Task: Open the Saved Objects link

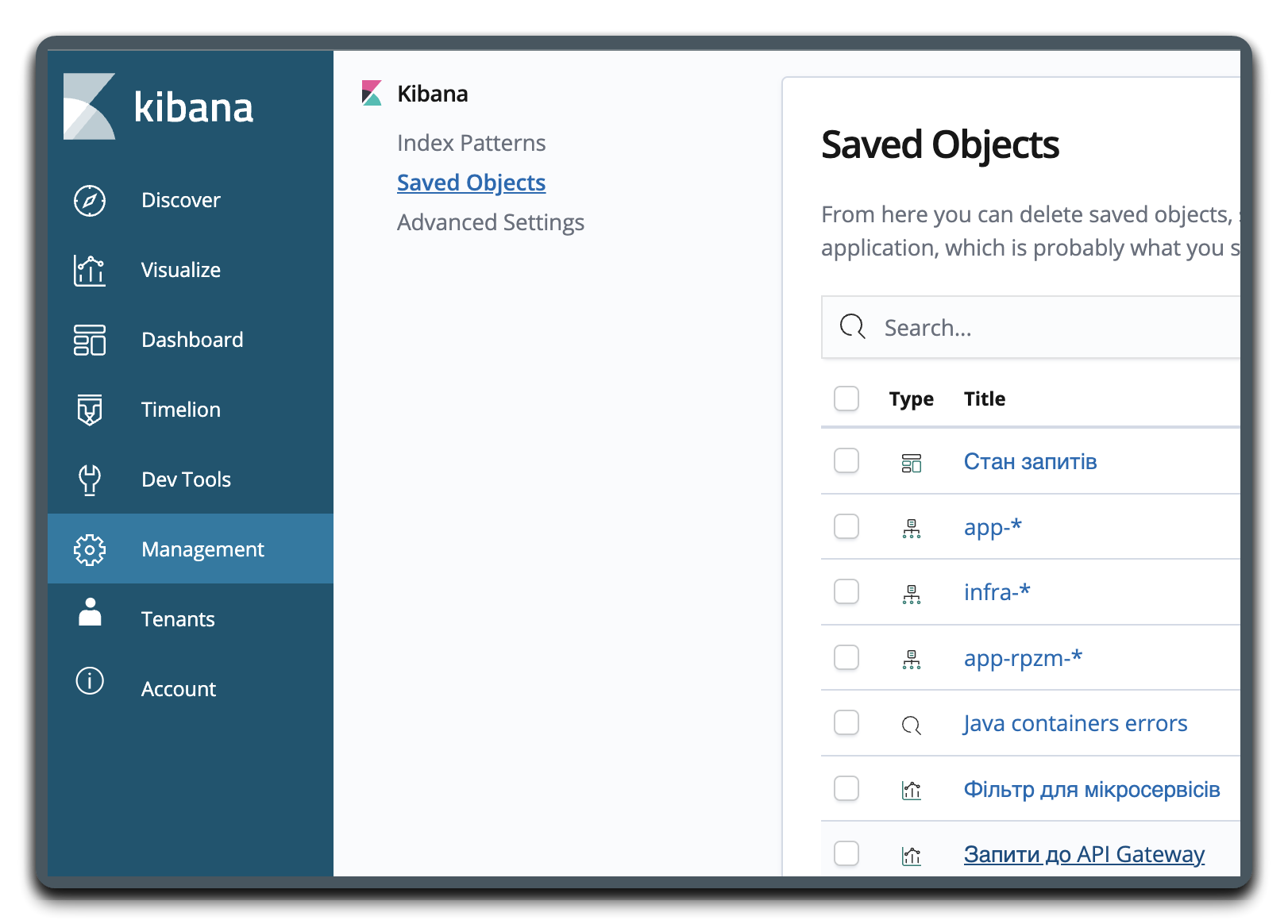Action: pos(471,183)
